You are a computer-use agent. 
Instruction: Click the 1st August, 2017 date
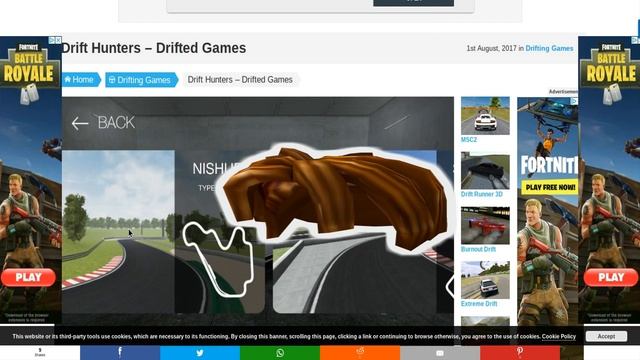491,48
